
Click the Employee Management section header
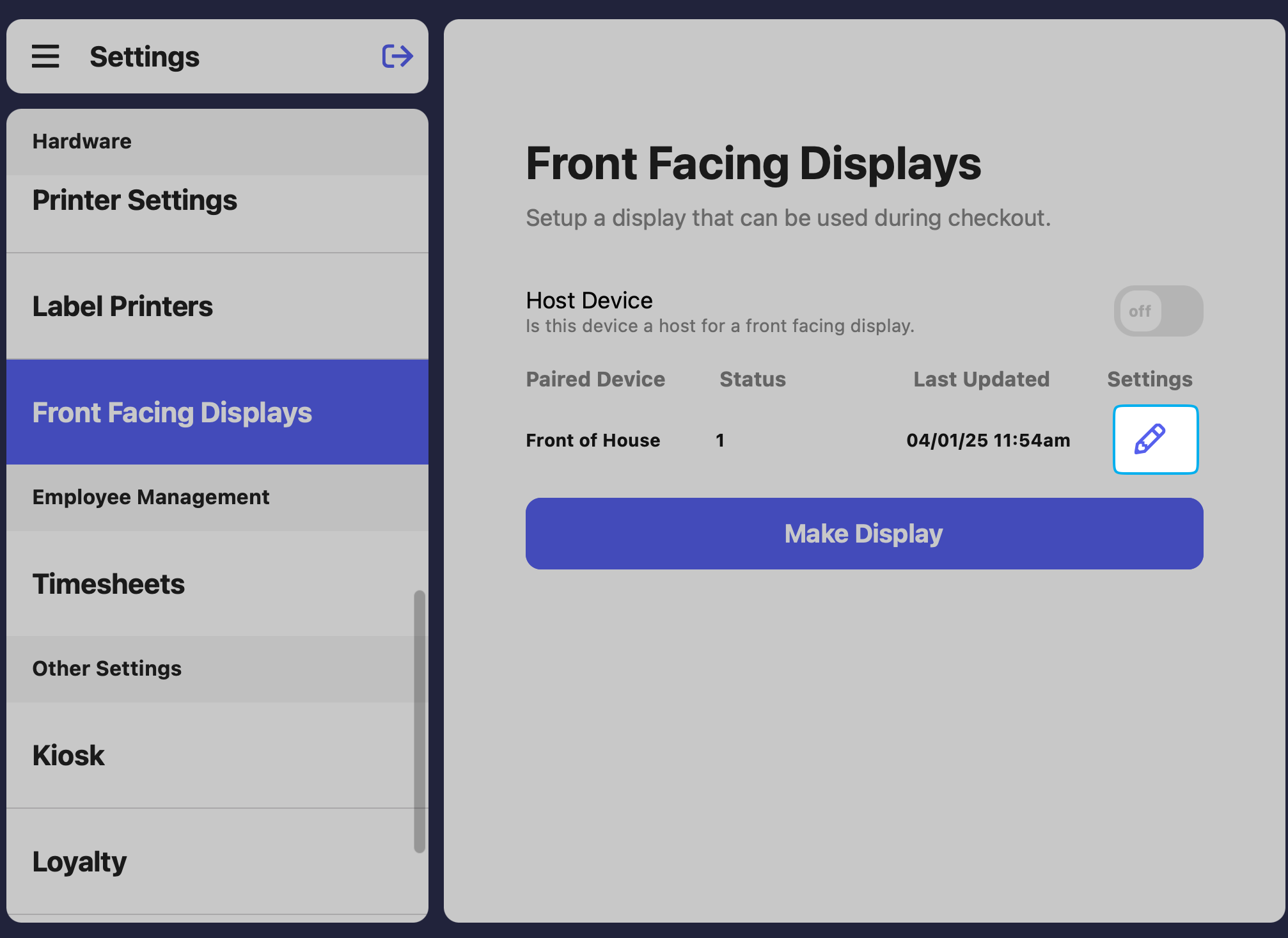click(x=151, y=497)
